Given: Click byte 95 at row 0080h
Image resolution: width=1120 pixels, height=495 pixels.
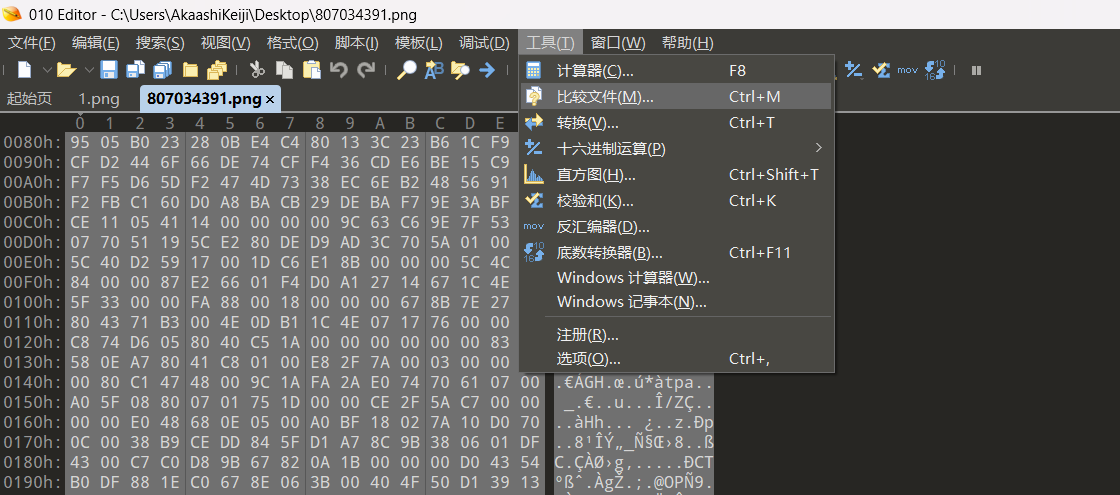Looking at the screenshot, I should pos(80,143).
